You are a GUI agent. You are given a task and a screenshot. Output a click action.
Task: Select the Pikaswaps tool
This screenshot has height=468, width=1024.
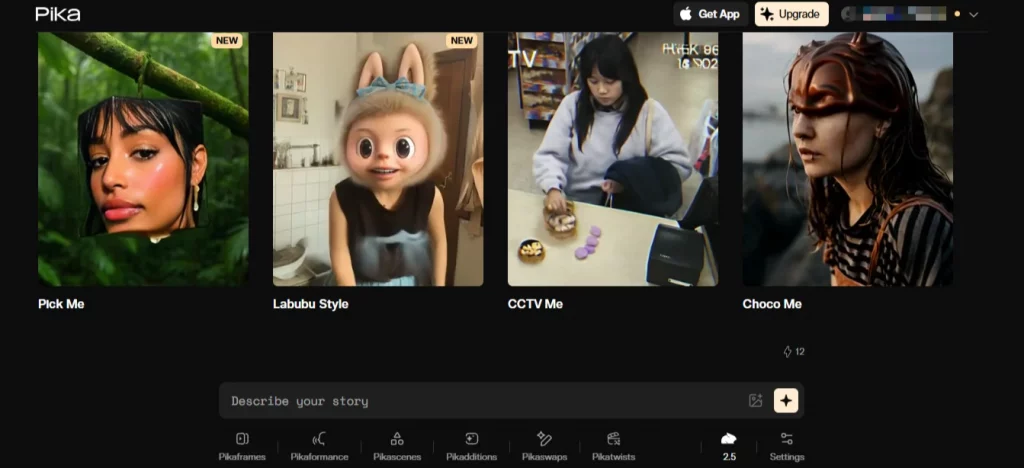pos(544,445)
